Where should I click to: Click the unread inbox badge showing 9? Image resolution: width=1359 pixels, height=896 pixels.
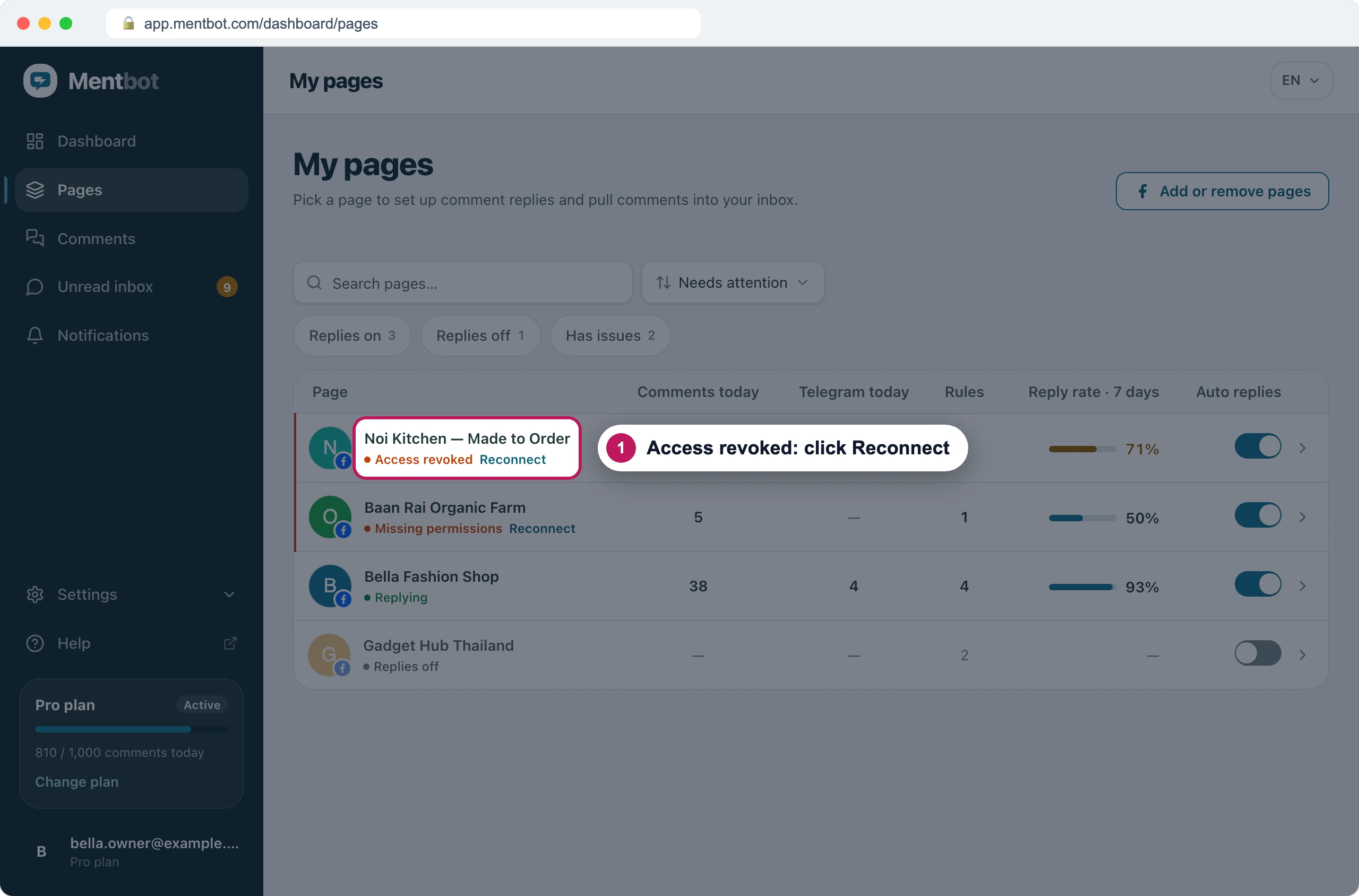click(x=227, y=287)
